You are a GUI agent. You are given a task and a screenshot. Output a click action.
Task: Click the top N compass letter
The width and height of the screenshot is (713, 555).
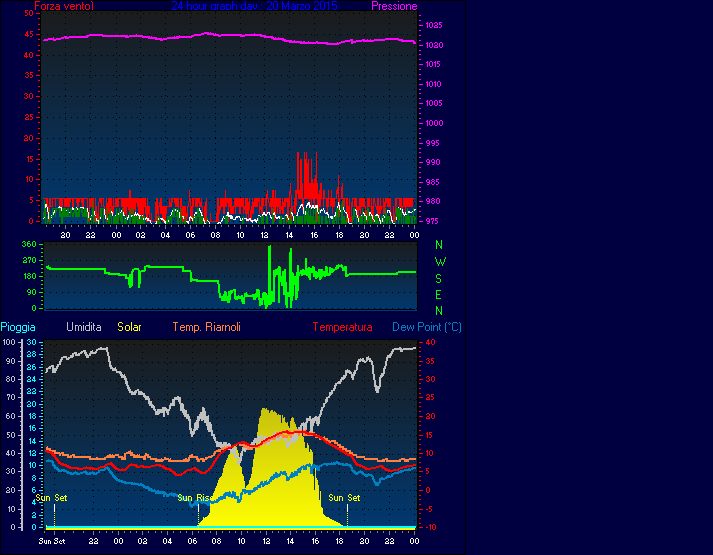(x=438, y=245)
